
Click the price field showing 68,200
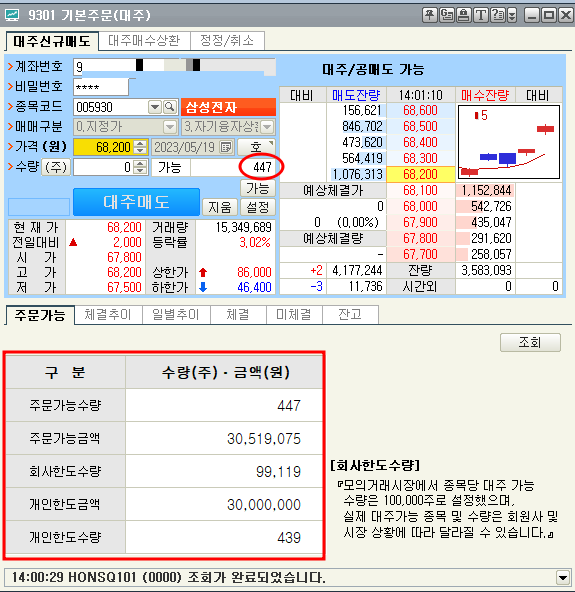click(103, 147)
